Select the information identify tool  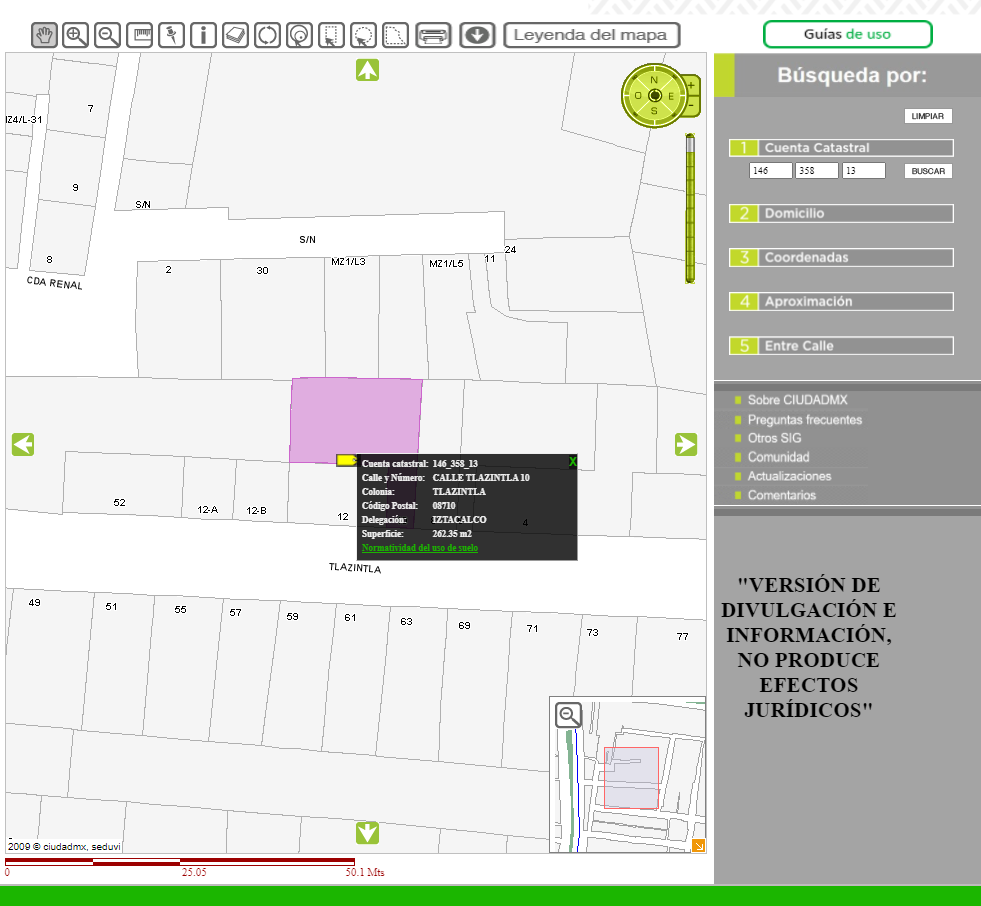[x=203, y=35]
